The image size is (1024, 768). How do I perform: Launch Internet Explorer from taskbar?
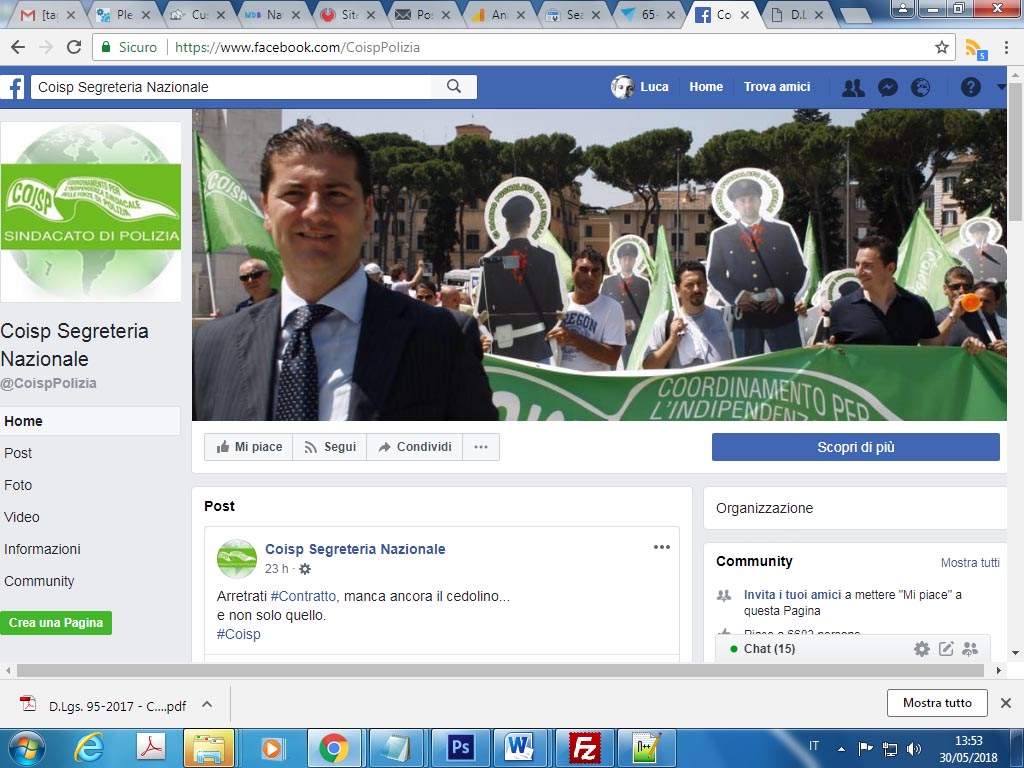pyautogui.click(x=89, y=748)
